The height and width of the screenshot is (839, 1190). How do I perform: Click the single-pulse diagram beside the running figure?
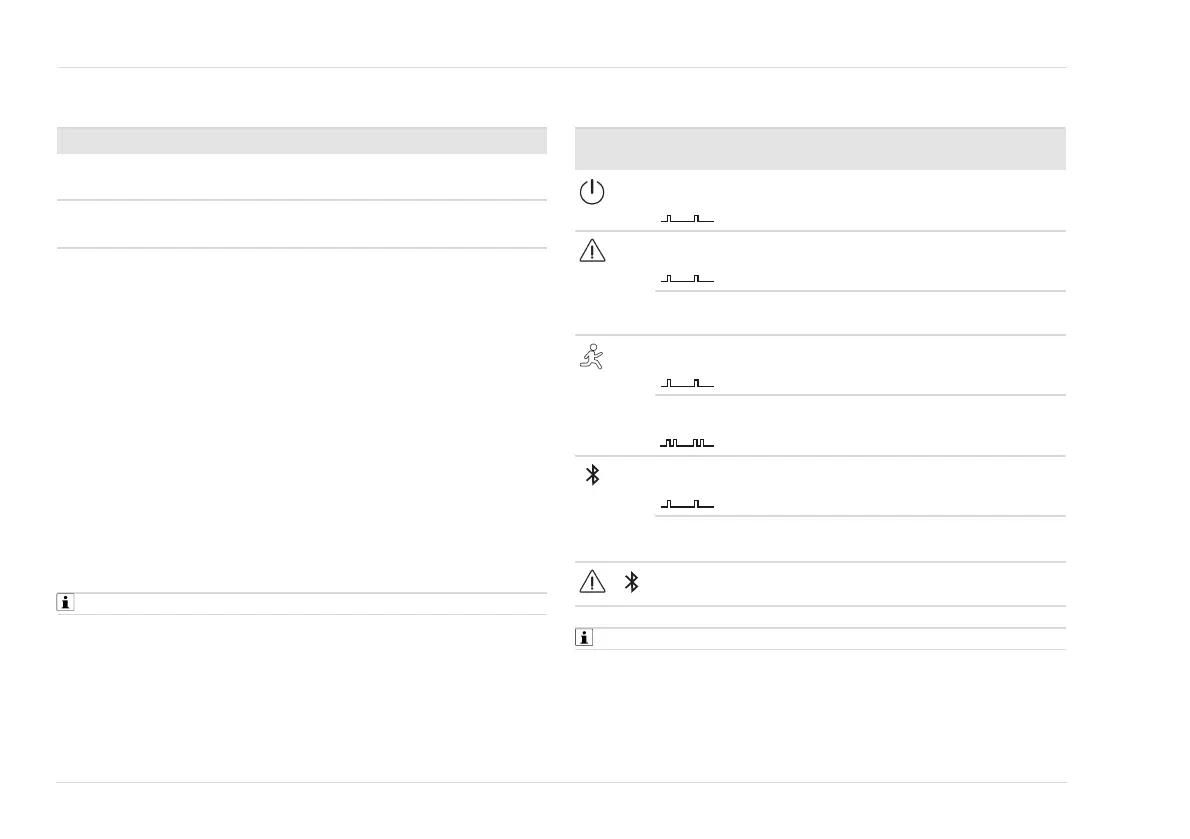(687, 383)
